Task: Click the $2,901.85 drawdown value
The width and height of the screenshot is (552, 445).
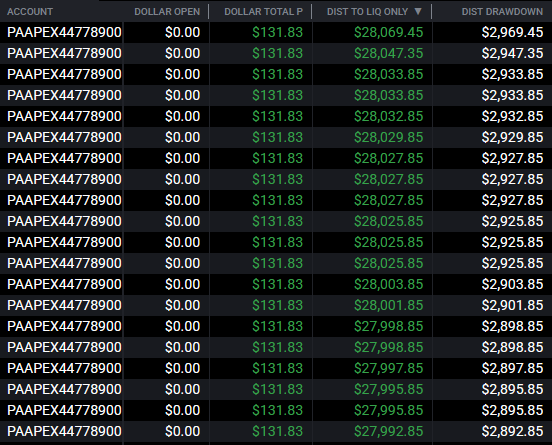Action: click(512, 305)
